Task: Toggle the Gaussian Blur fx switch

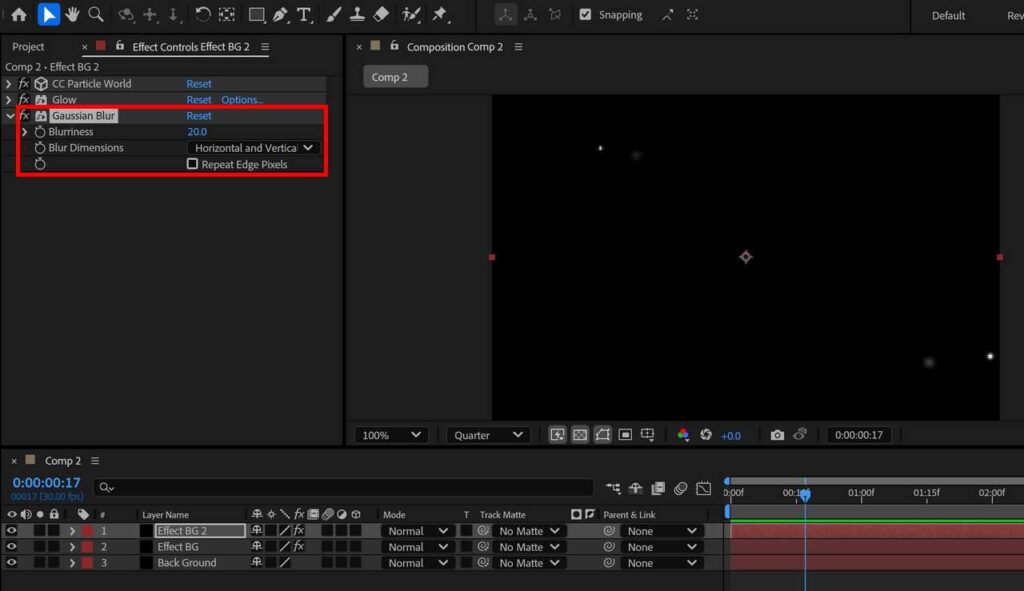Action: pyautogui.click(x=24, y=116)
